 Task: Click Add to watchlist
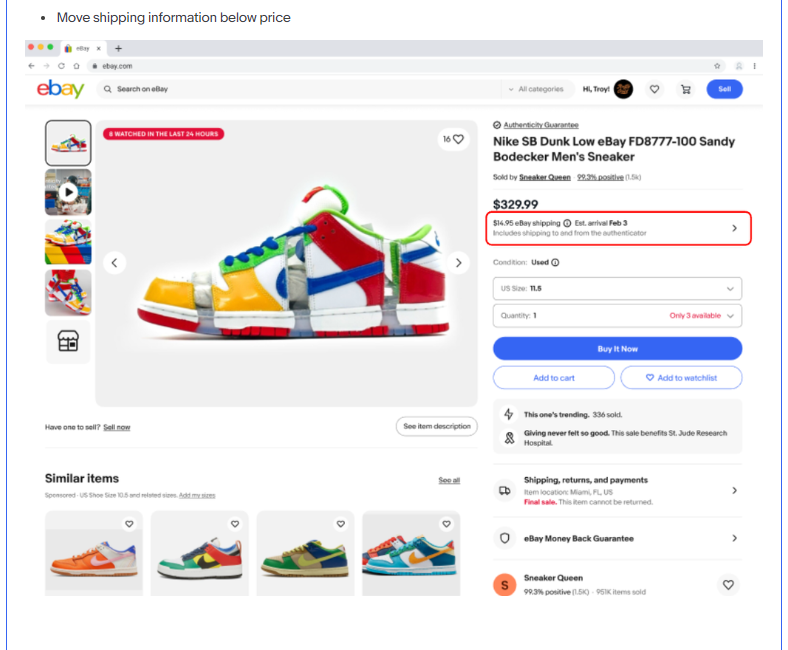[x=681, y=378]
